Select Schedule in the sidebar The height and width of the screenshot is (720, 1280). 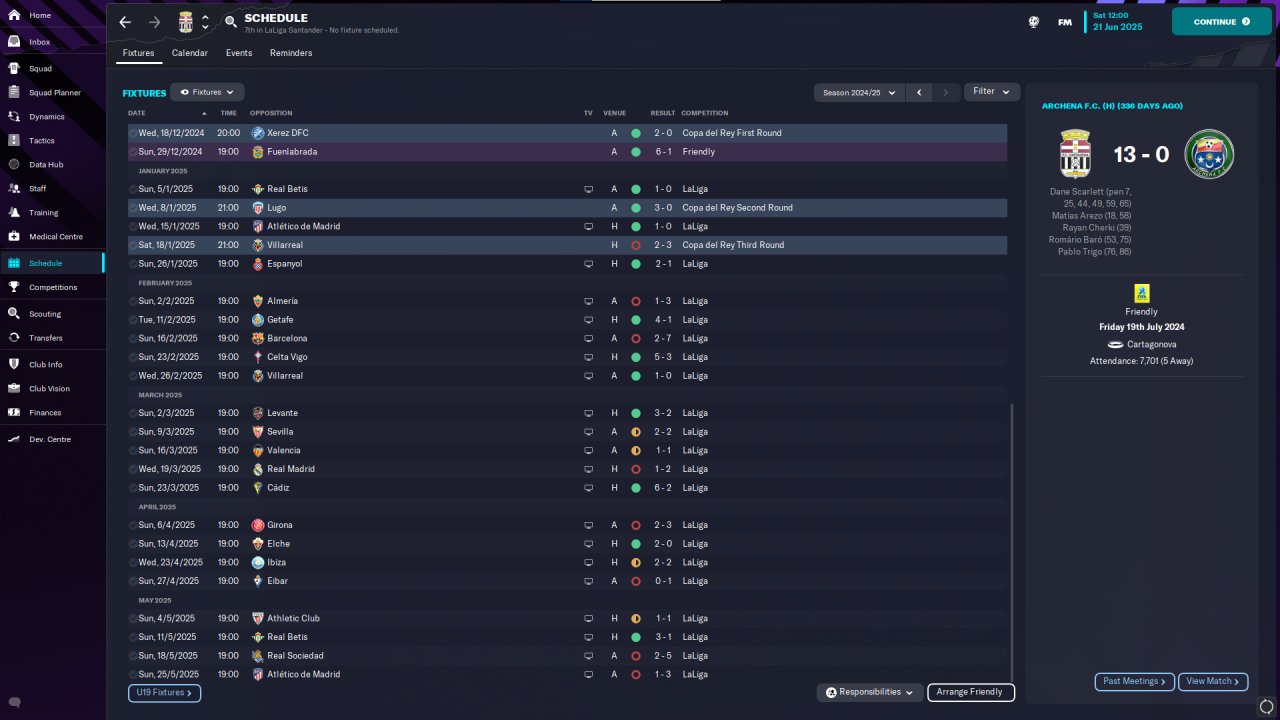pyautogui.click(x=52, y=263)
